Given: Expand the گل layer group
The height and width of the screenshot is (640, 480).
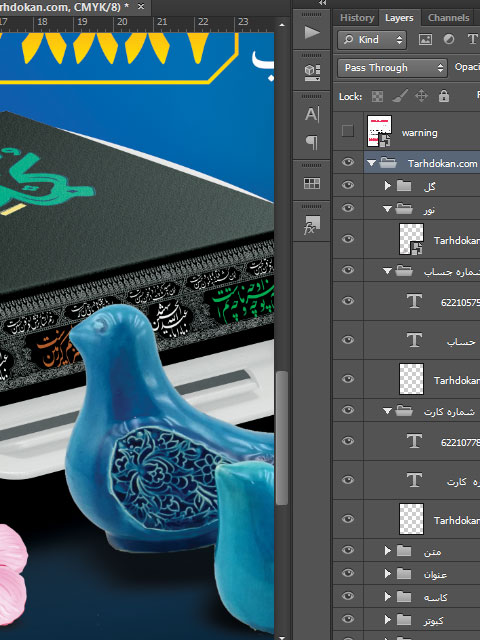Looking at the screenshot, I should point(387,186).
